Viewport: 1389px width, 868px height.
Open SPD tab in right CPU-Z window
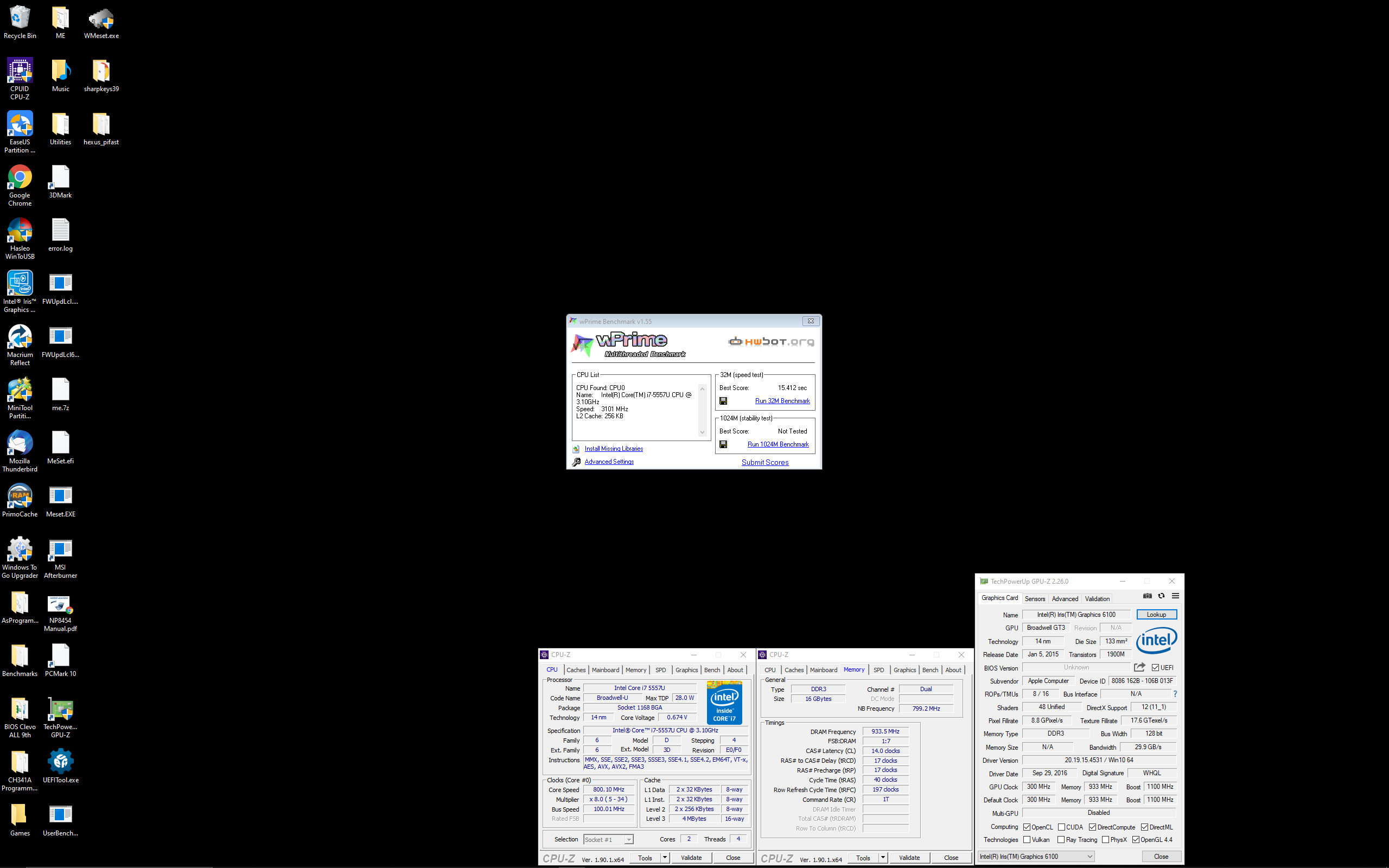[x=879, y=670]
